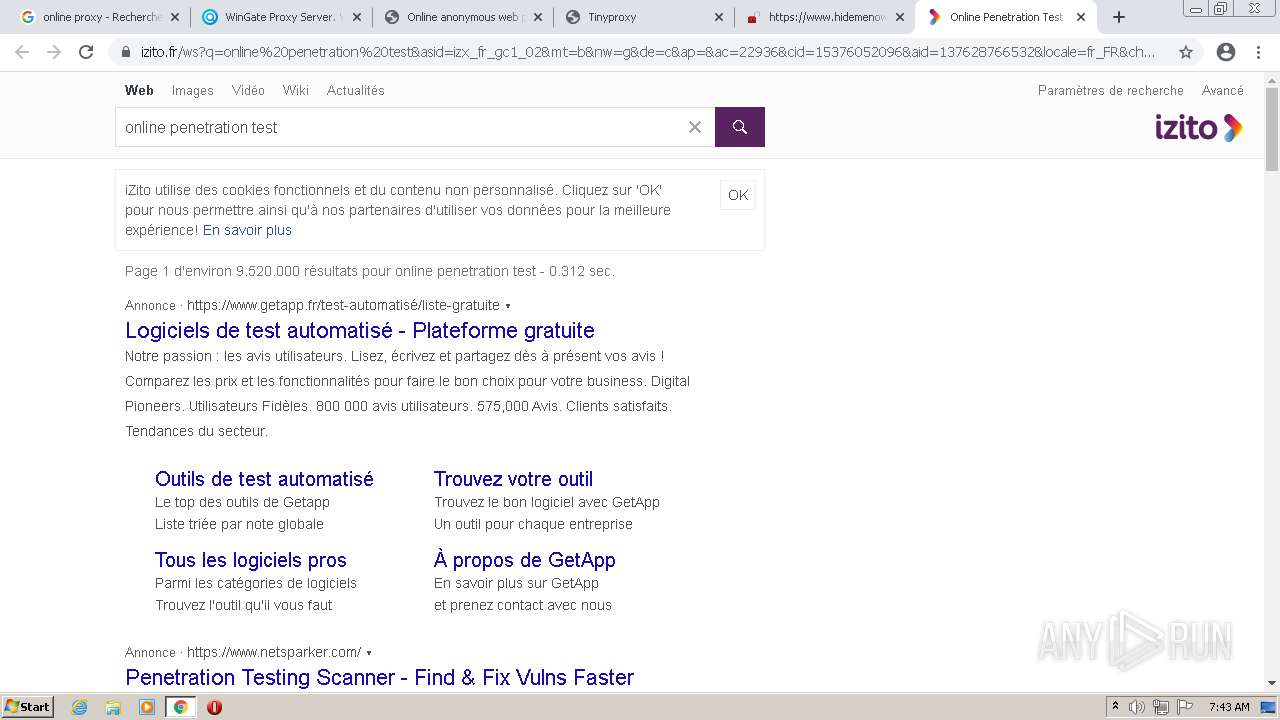Open the Trouvez votre outil sitelink
Screen dimensions: 1280x720
(x=513, y=479)
